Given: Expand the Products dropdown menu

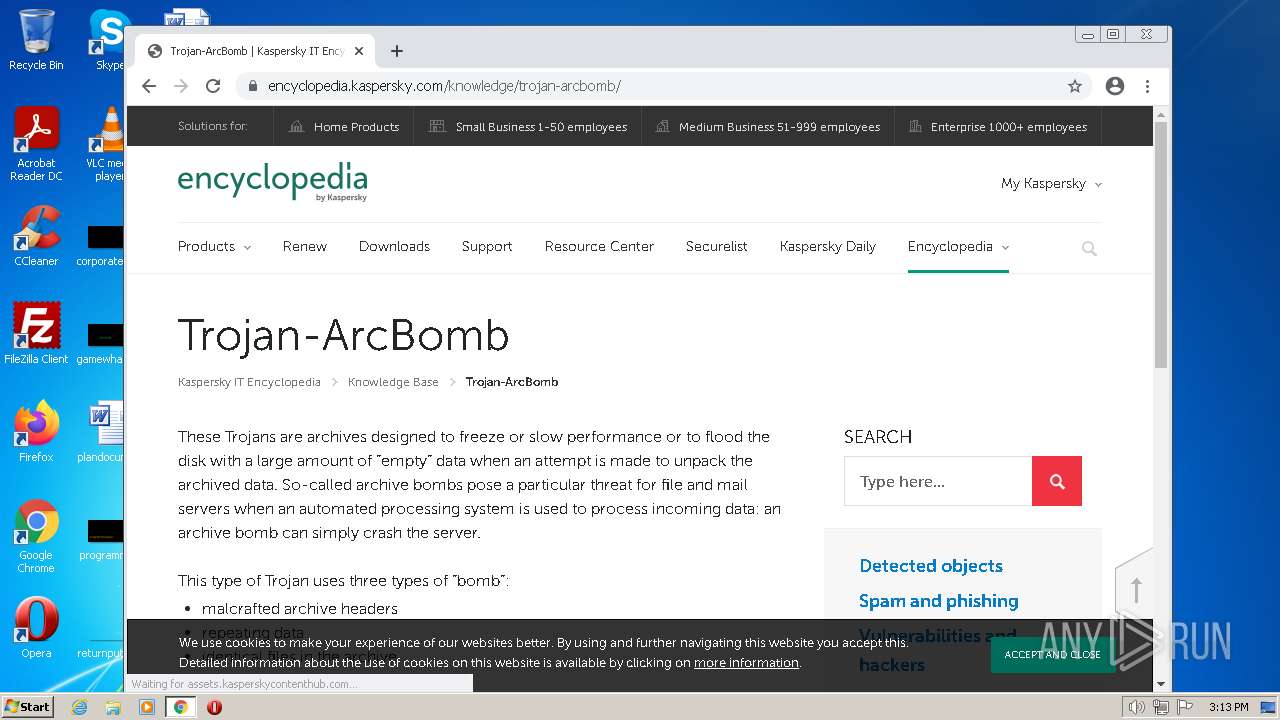Looking at the screenshot, I should tap(214, 246).
